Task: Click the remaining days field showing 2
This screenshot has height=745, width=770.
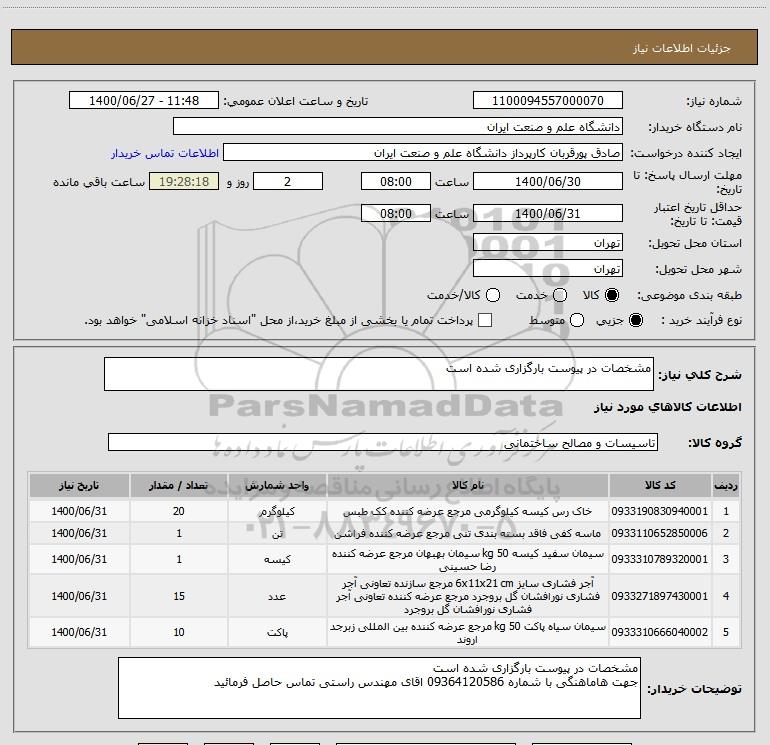Action: tap(288, 181)
